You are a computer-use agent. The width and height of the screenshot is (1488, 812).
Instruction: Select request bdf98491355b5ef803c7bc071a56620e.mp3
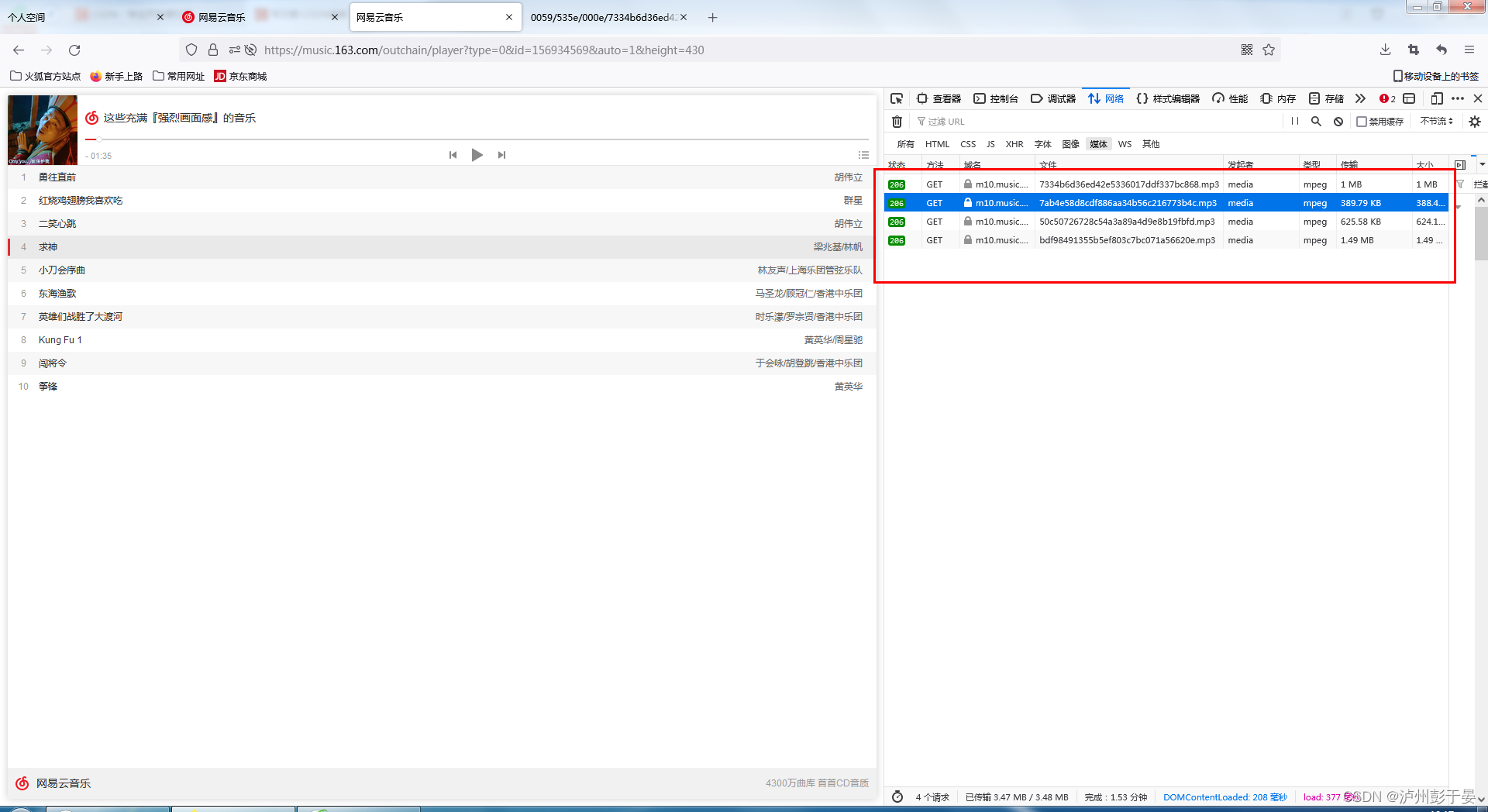1166,240
